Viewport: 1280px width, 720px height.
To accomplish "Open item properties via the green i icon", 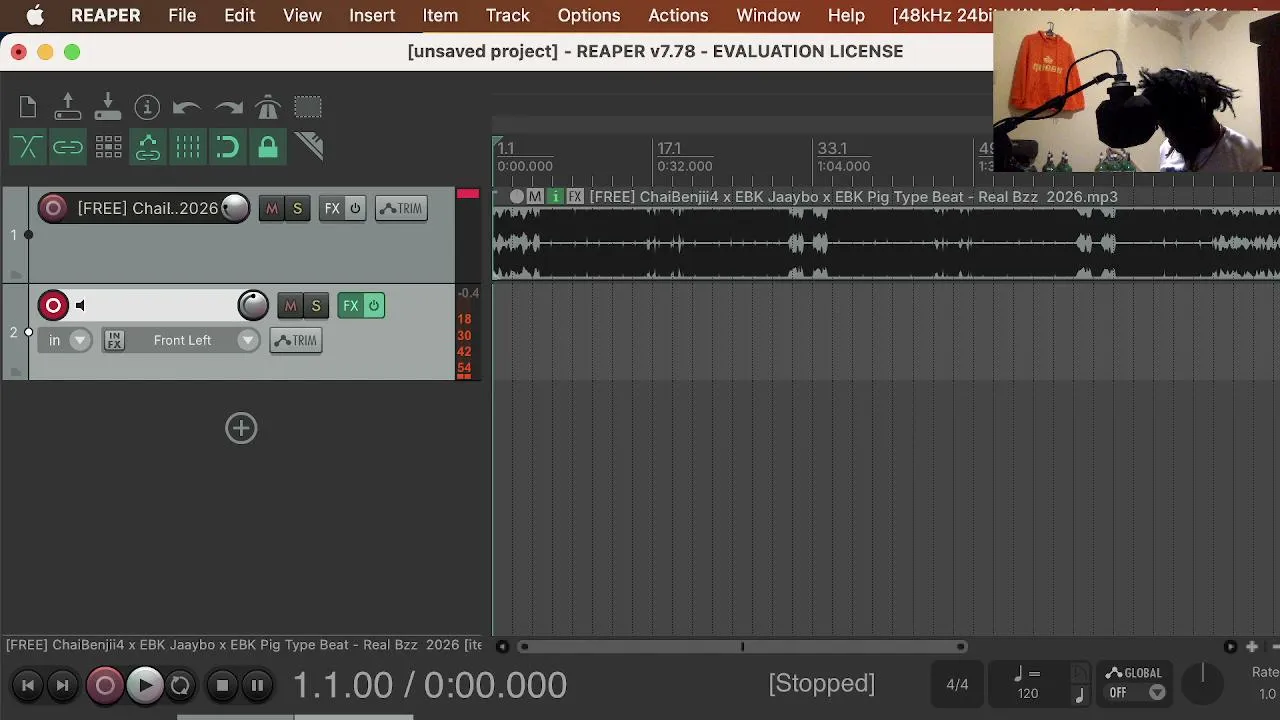I will (x=555, y=197).
